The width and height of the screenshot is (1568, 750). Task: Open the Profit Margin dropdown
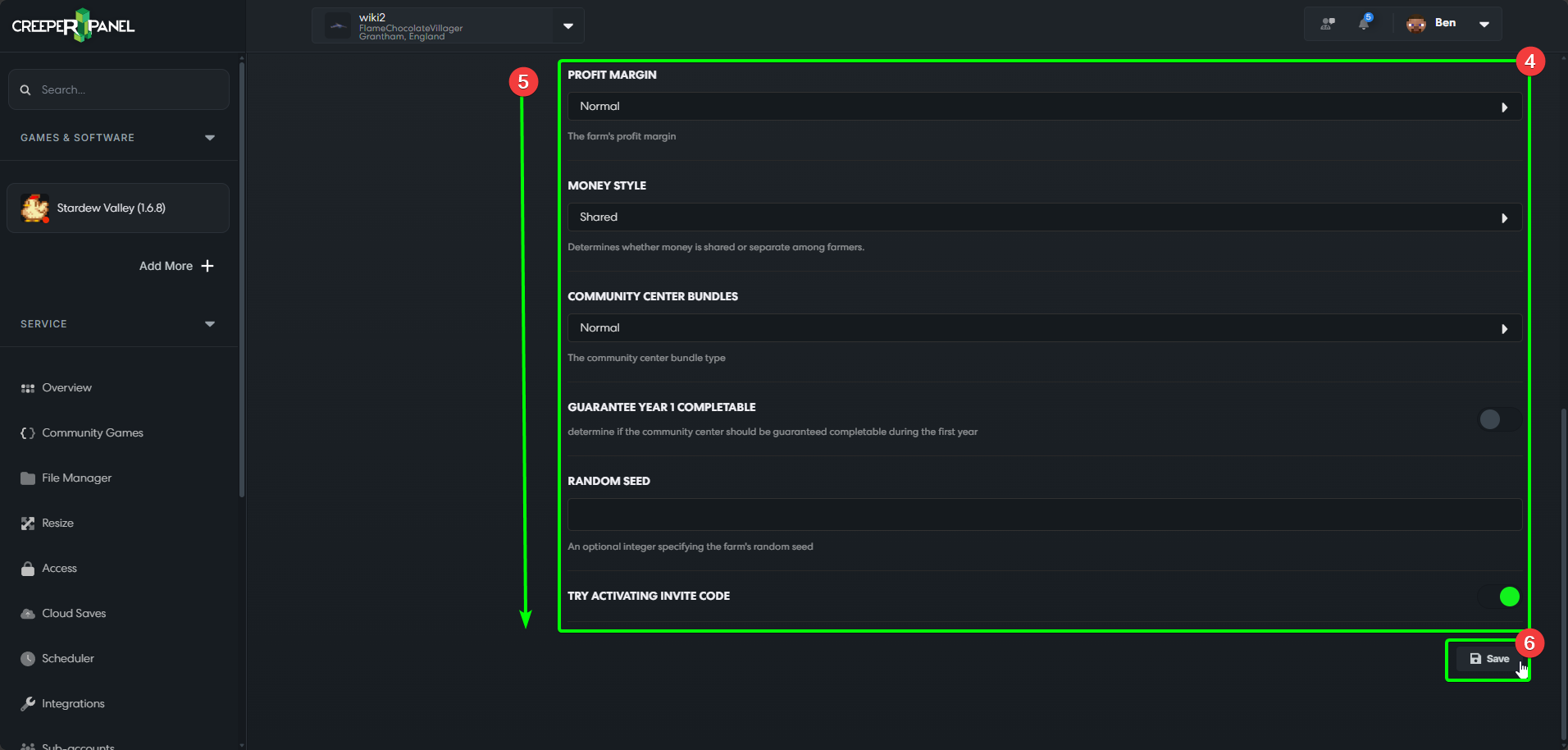tap(1044, 107)
